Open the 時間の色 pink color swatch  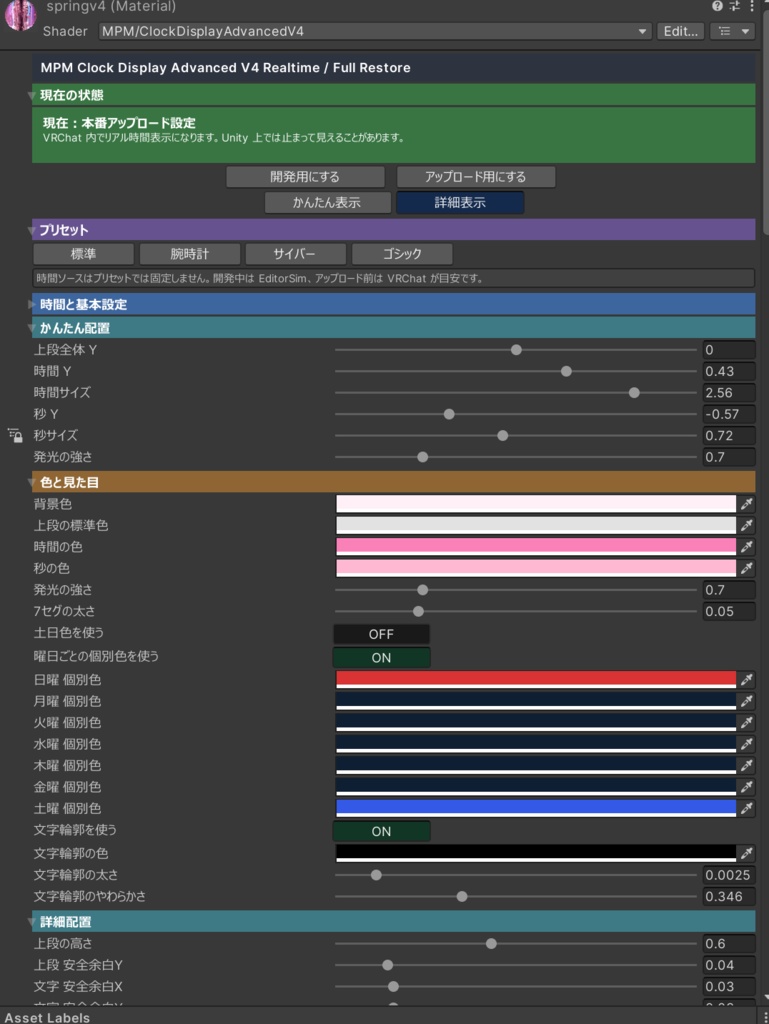536,547
